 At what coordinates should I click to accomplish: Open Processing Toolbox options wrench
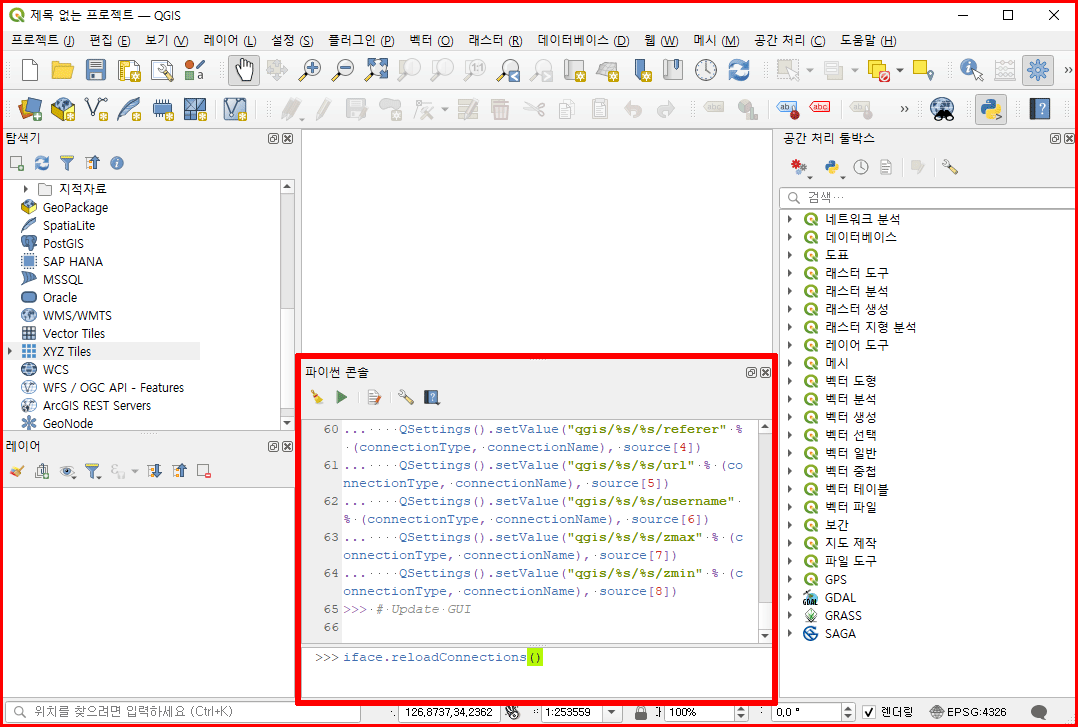tap(950, 167)
